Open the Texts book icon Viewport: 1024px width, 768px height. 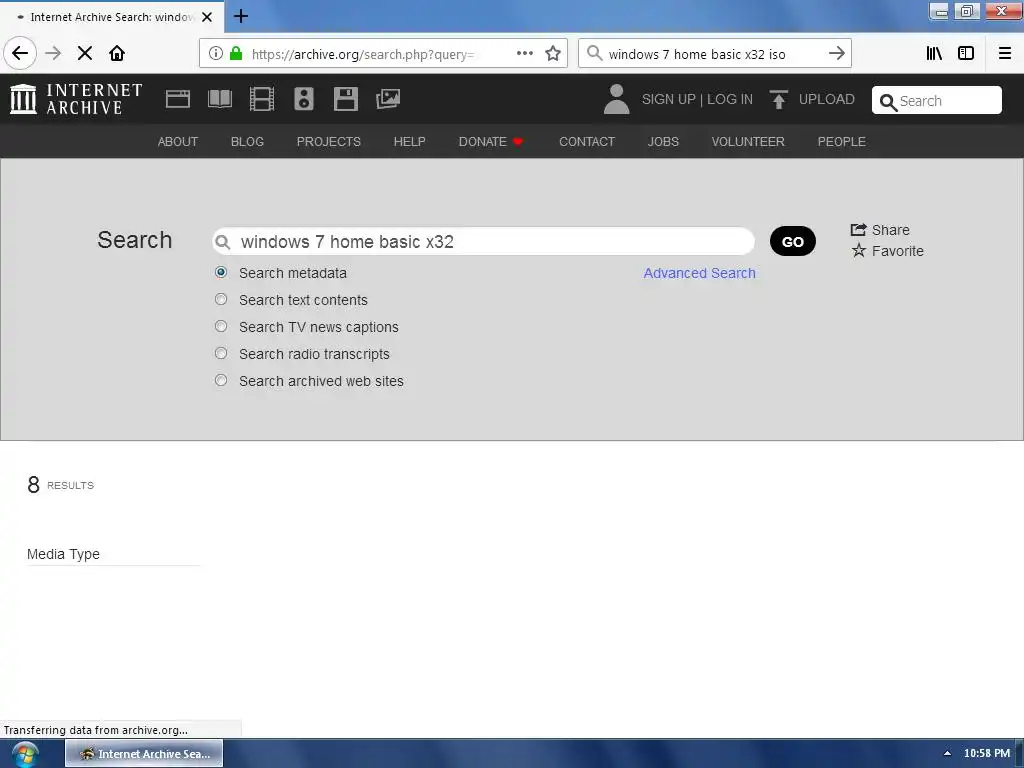point(219,99)
